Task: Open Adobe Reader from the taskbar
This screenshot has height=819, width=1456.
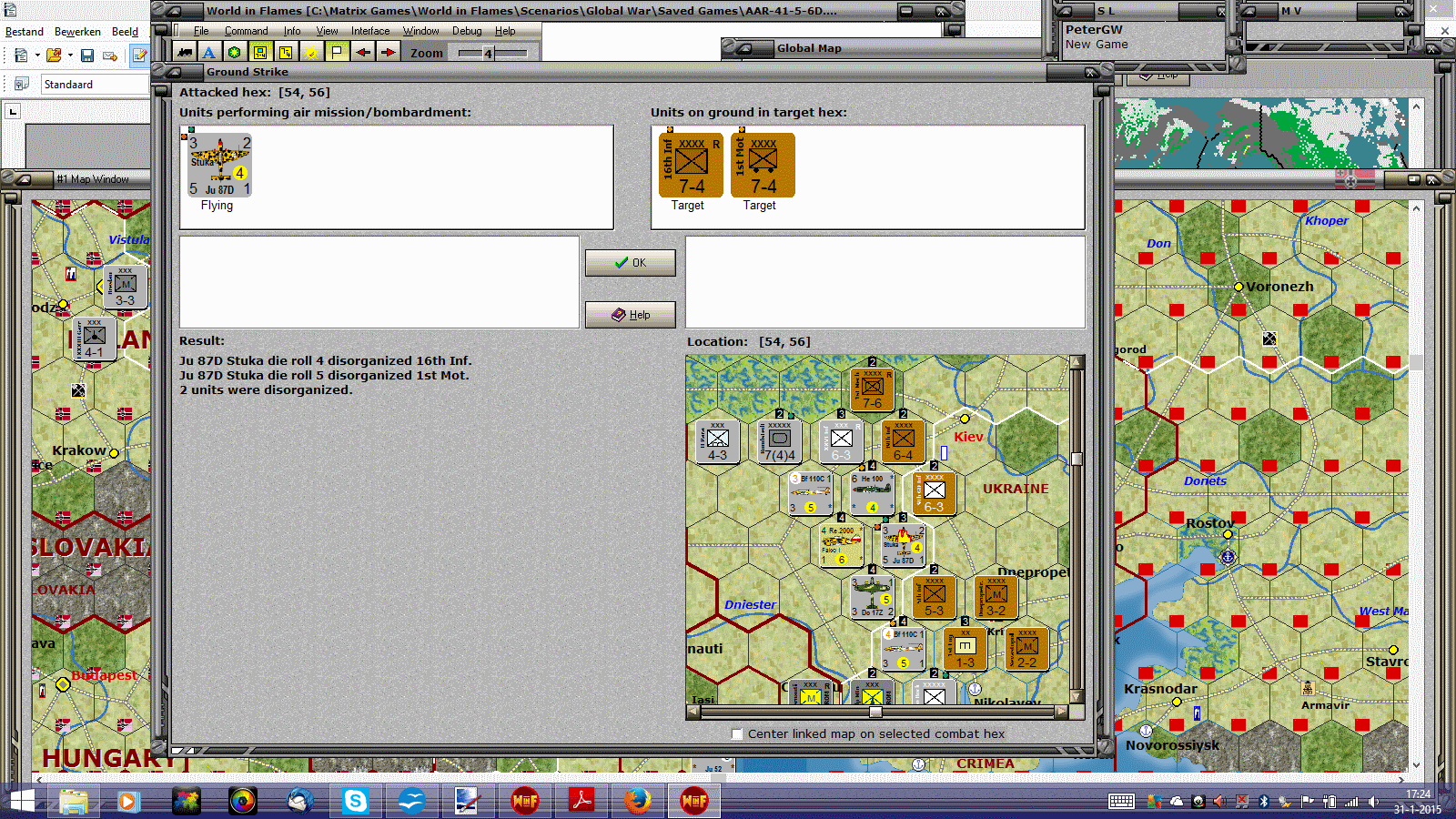Action: pos(581,801)
